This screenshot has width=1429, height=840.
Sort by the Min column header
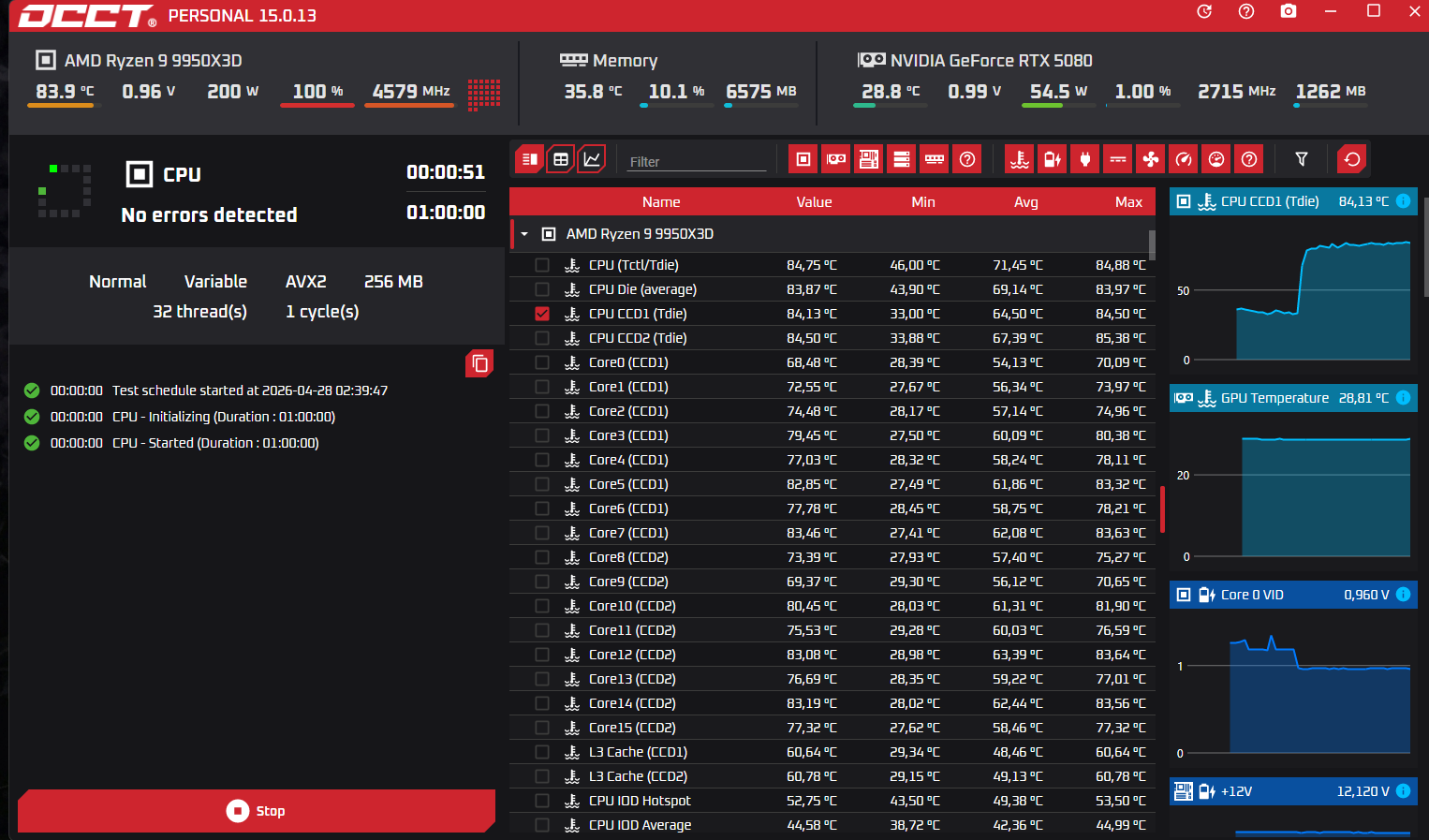[x=923, y=202]
